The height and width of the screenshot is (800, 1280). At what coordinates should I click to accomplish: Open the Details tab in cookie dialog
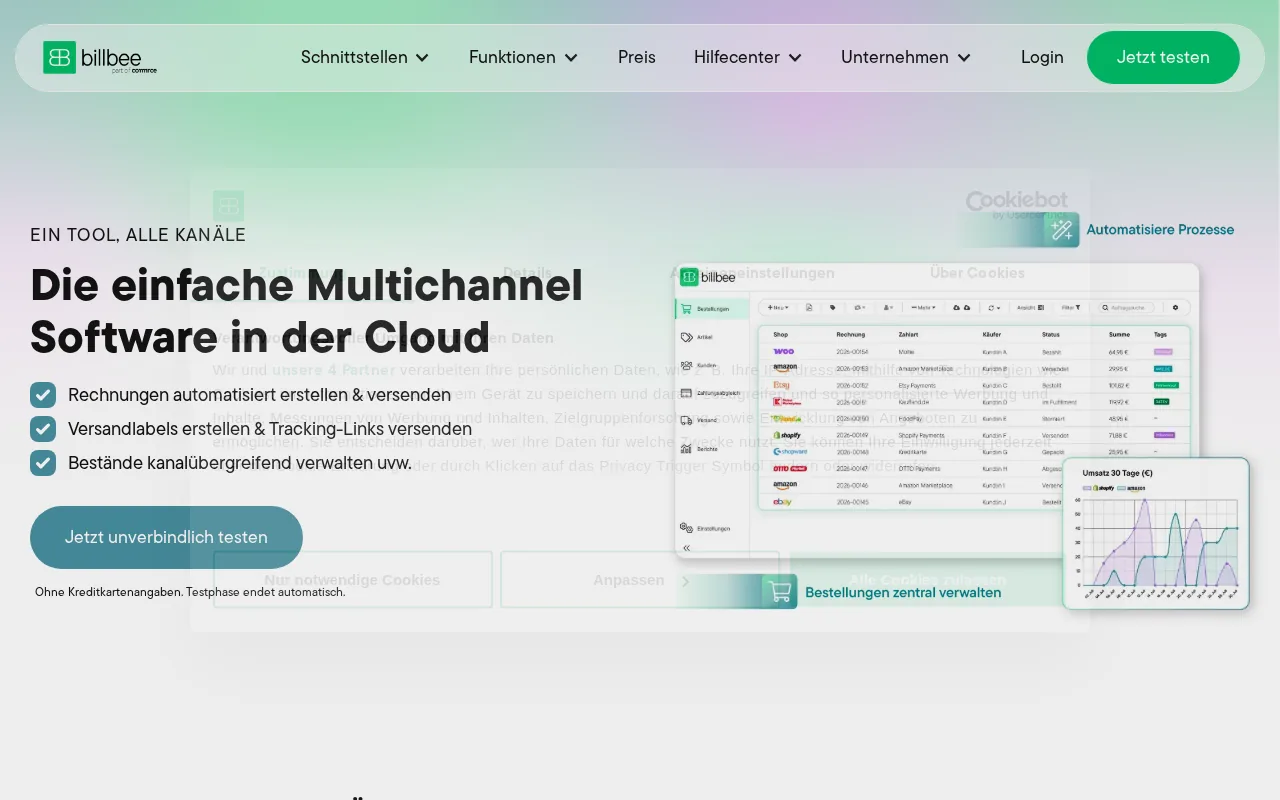(x=527, y=272)
